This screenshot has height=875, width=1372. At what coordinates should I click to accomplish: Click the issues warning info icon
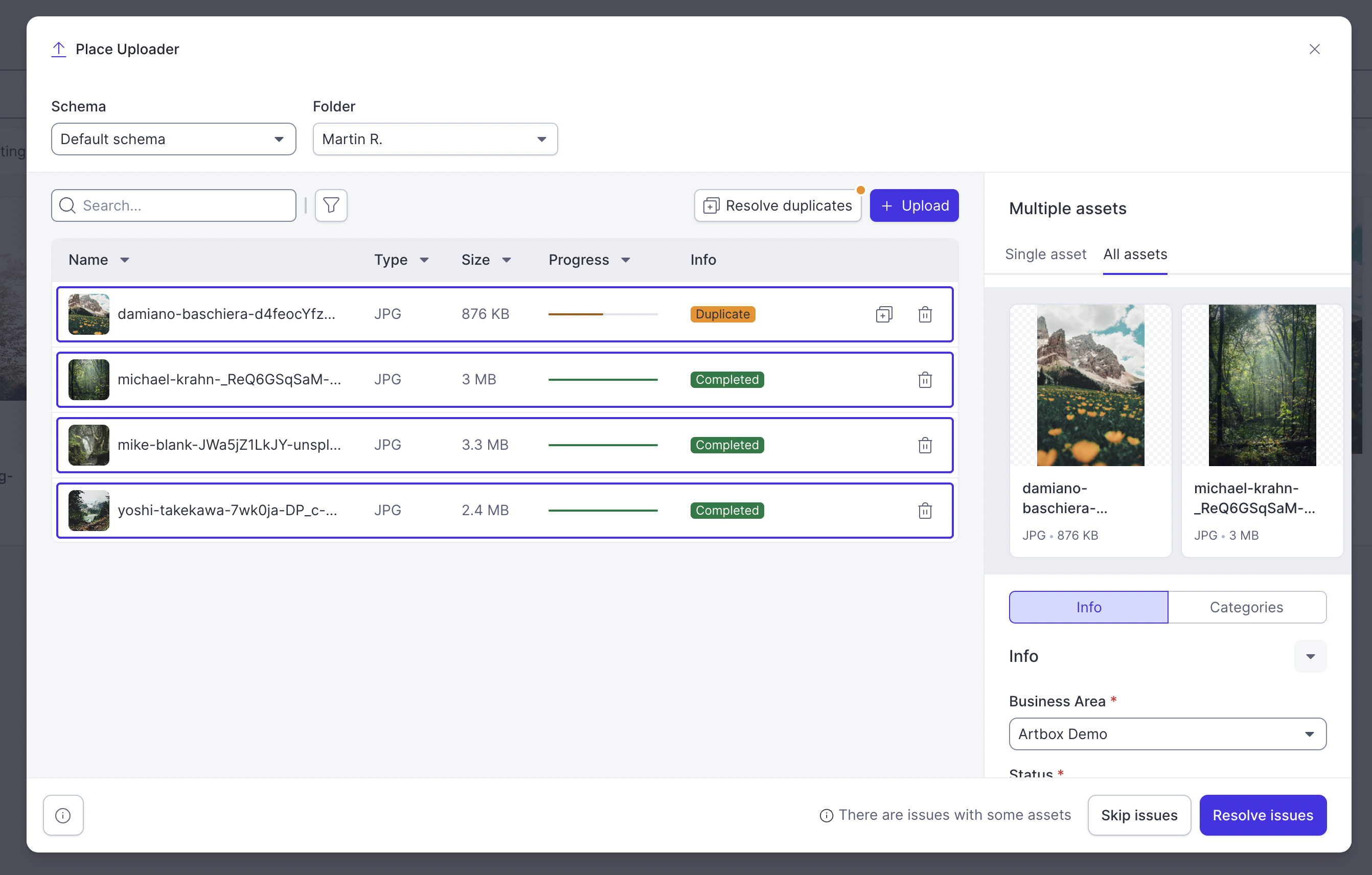(x=826, y=815)
